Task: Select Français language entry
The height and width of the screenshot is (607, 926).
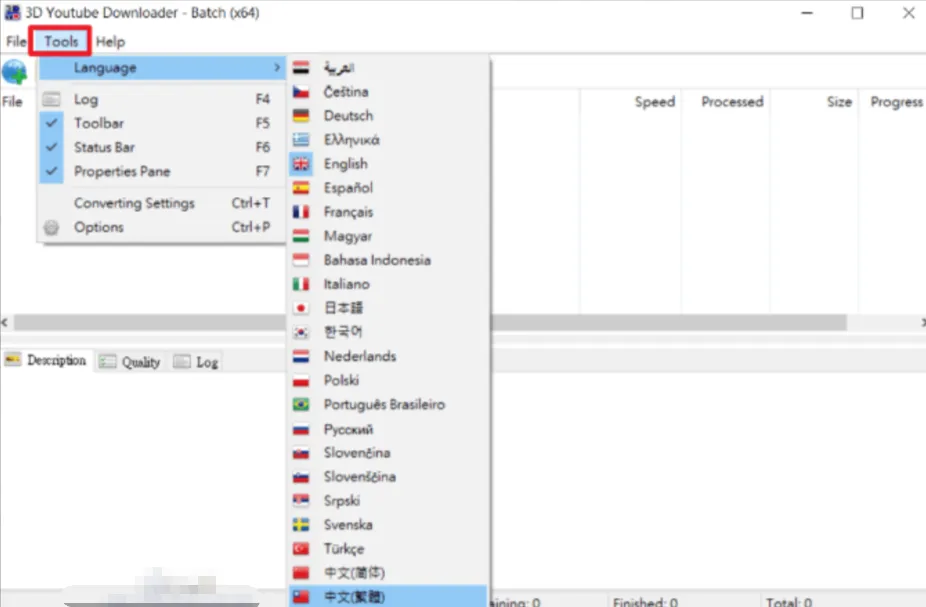Action: [389, 212]
